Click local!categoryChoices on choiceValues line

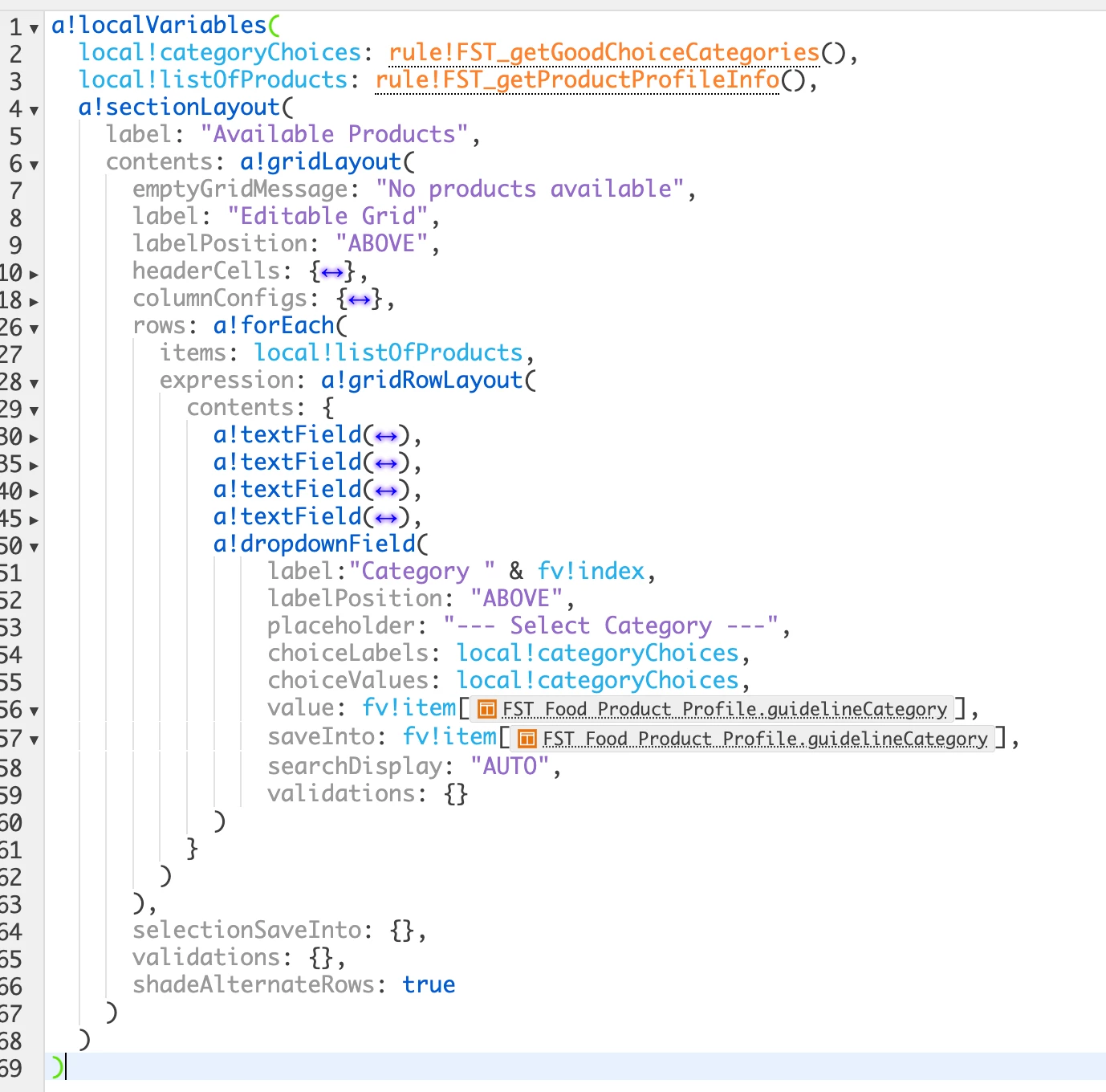[x=598, y=681]
